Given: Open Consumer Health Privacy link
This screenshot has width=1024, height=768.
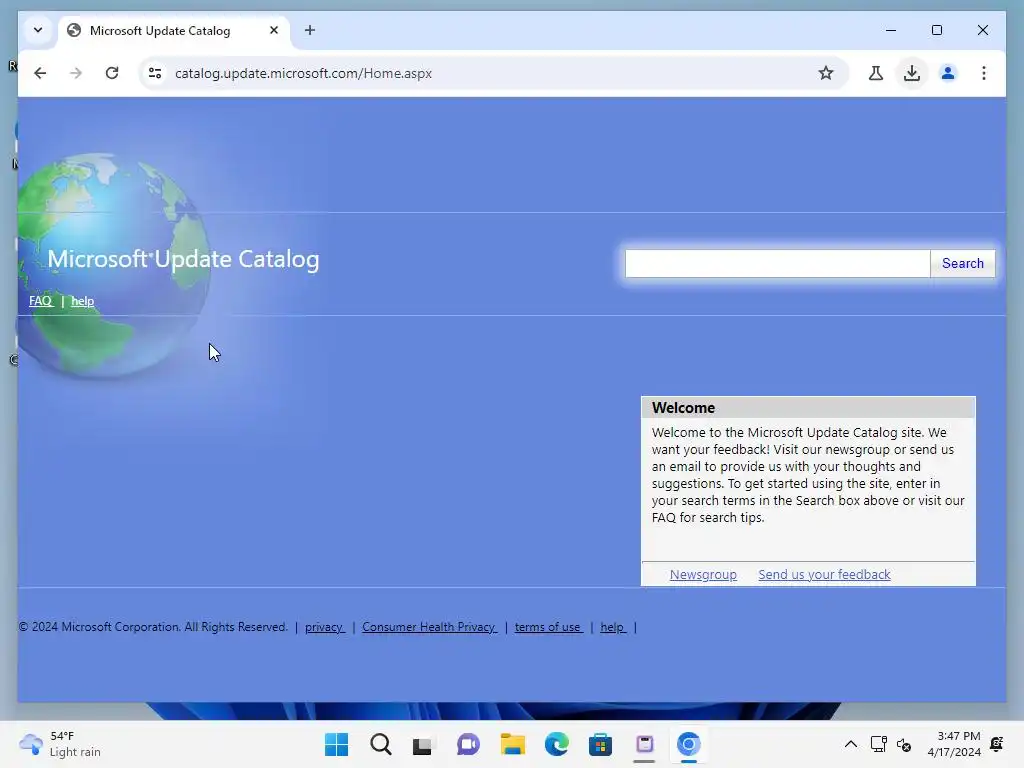Looking at the screenshot, I should [429, 627].
